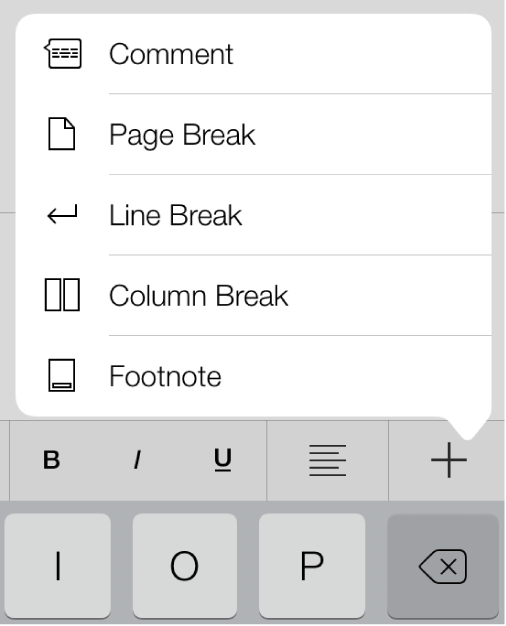Toggle underline formatting with U

pos(222,460)
